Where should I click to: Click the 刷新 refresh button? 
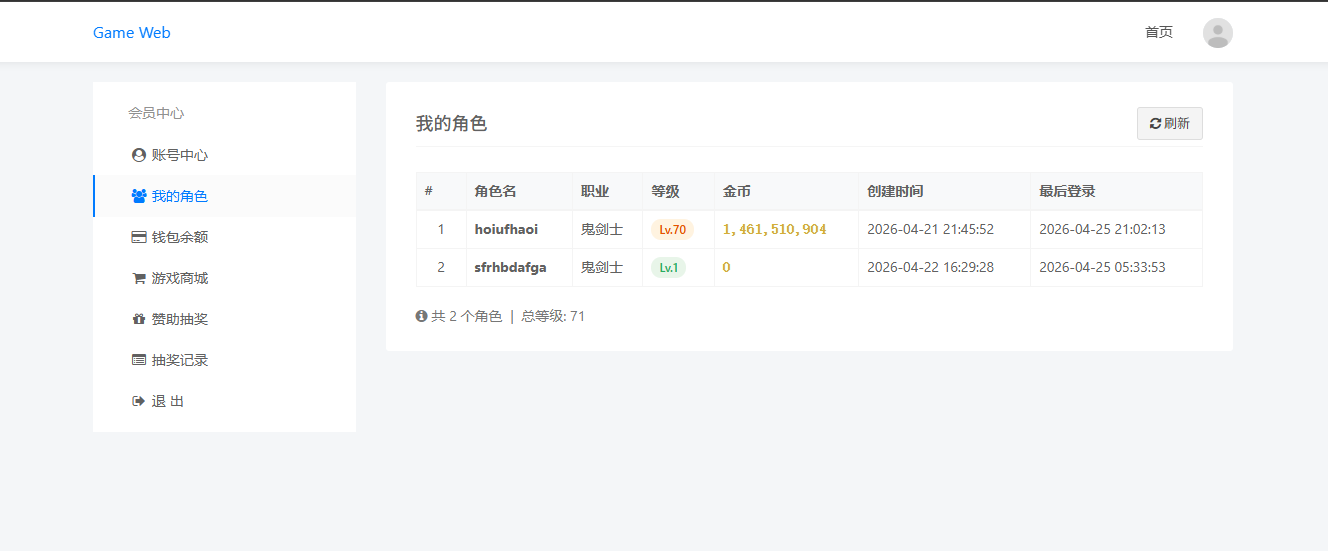pos(1170,123)
